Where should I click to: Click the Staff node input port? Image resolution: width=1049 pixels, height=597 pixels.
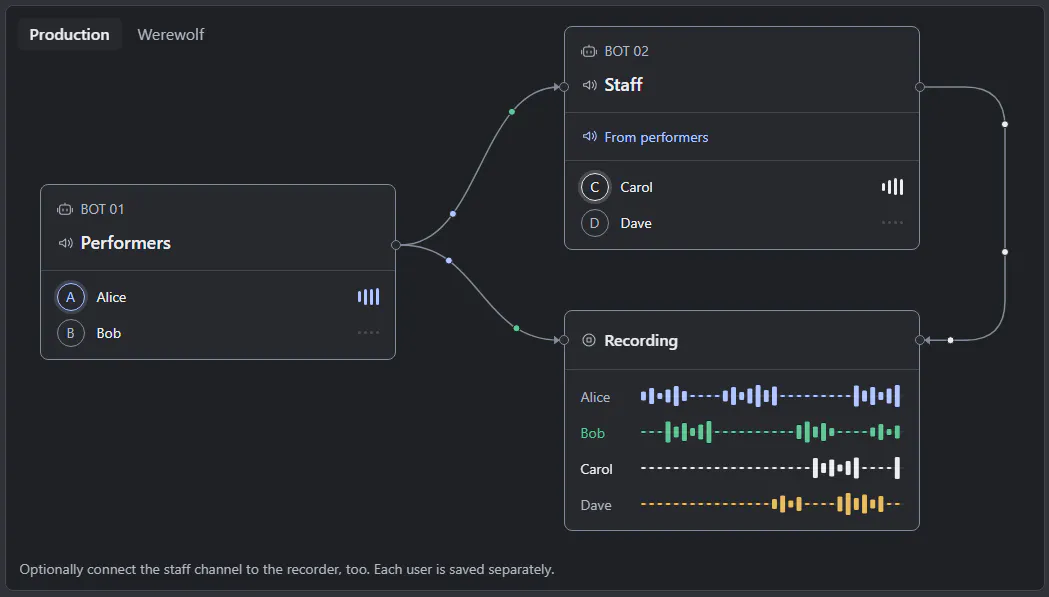tap(564, 87)
